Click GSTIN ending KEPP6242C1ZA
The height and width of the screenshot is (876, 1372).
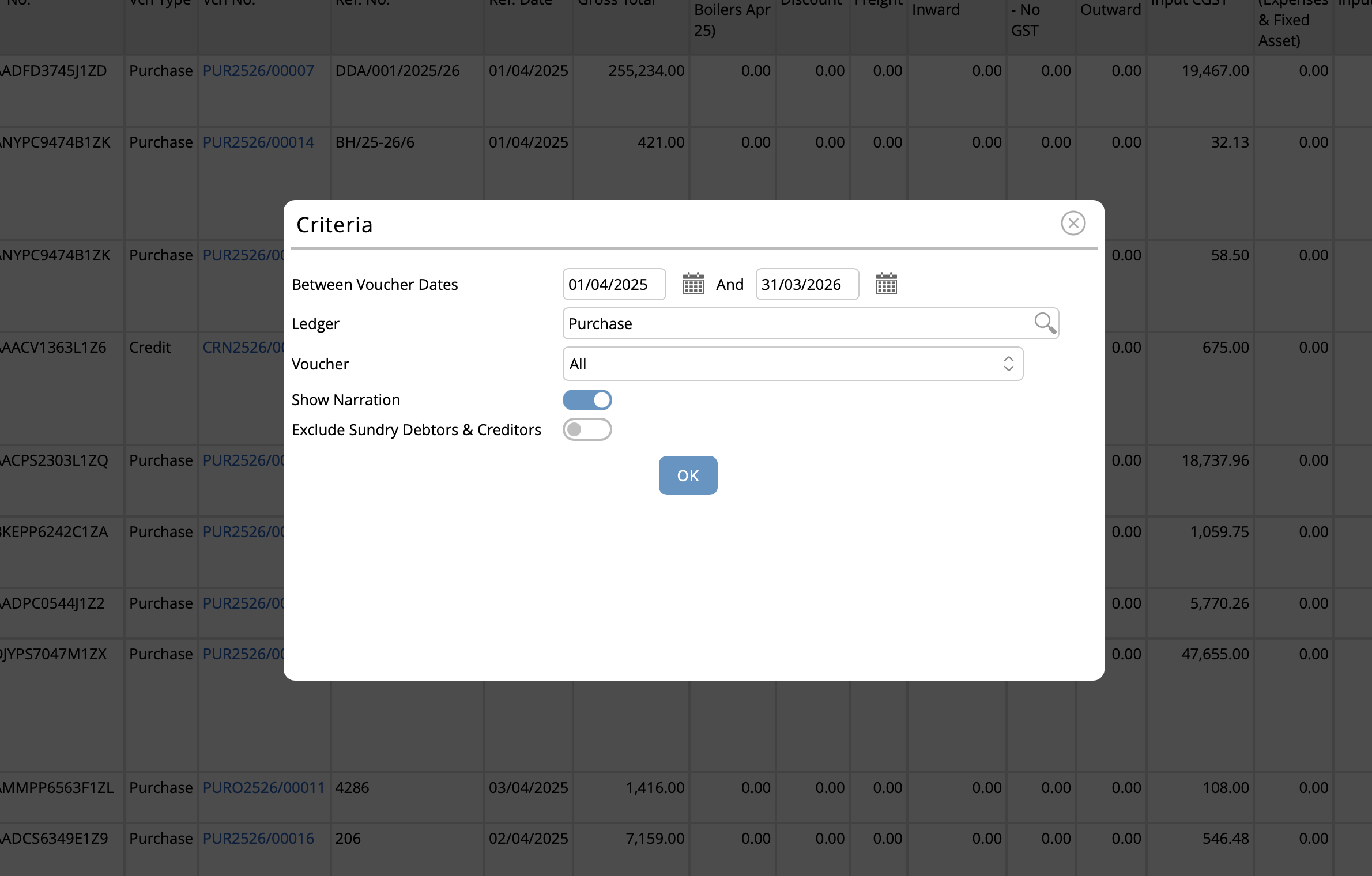[54, 532]
